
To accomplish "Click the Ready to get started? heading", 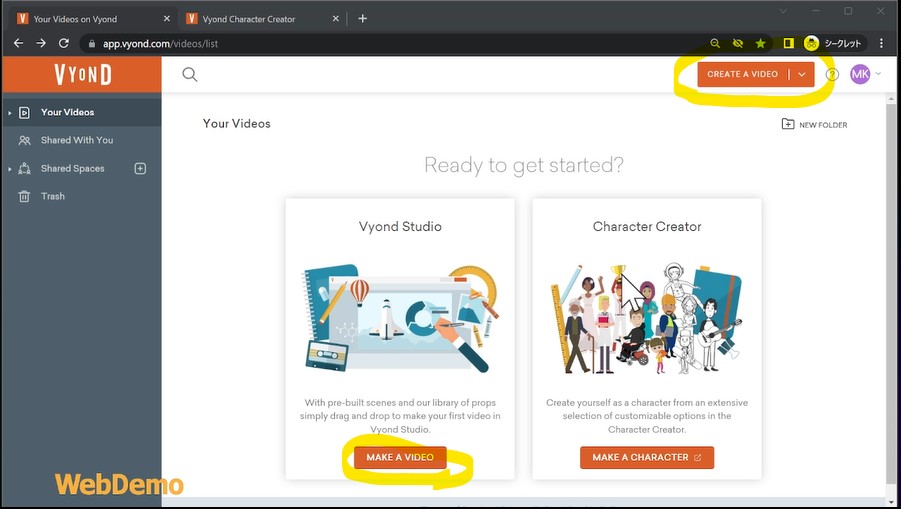I will pyautogui.click(x=523, y=165).
